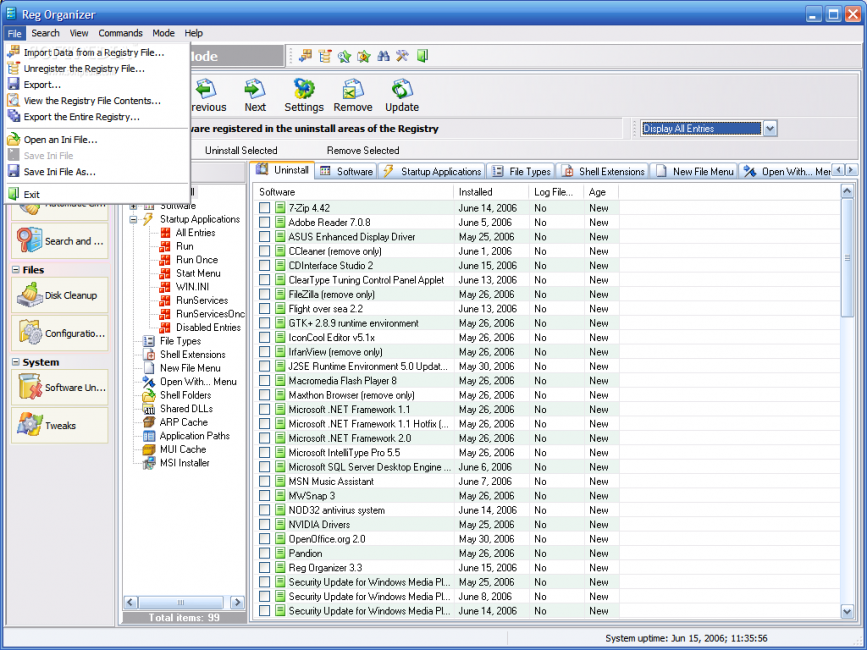Open the Display All Entries dropdown arrow
Viewport: 867px width, 650px height.
770,129
